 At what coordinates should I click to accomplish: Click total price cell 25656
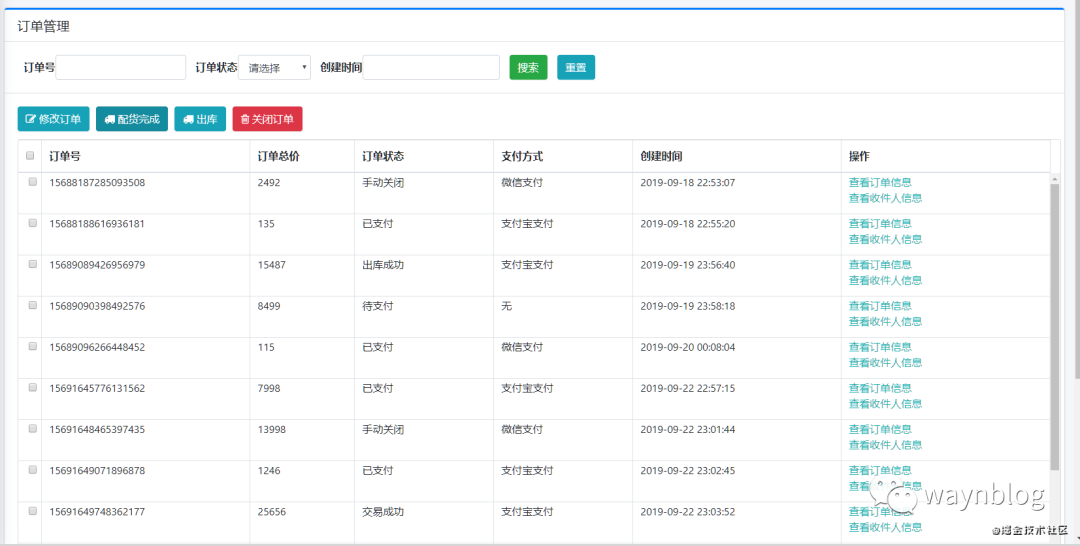pyautogui.click(x=271, y=512)
